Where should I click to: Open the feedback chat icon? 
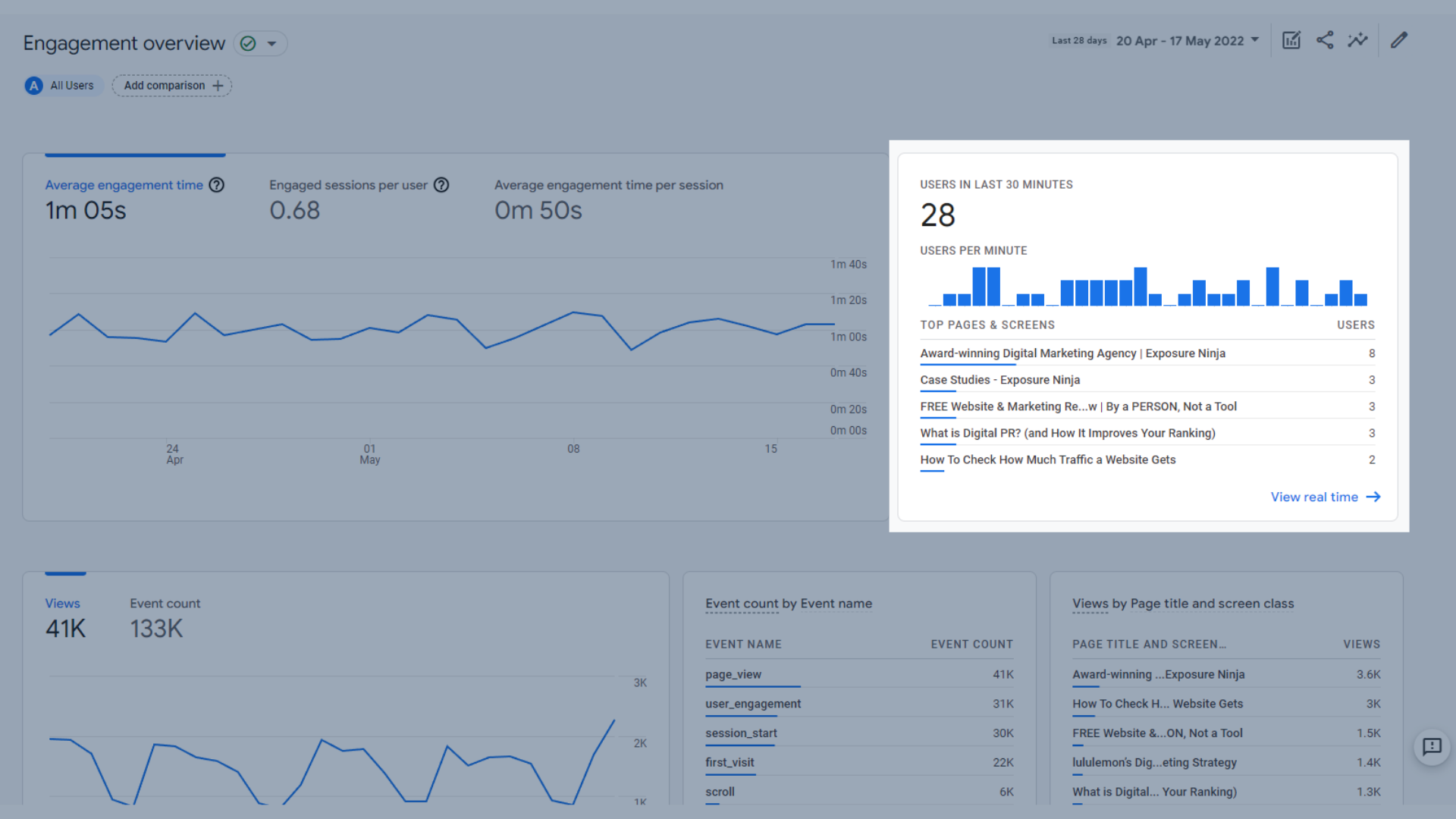click(x=1432, y=747)
